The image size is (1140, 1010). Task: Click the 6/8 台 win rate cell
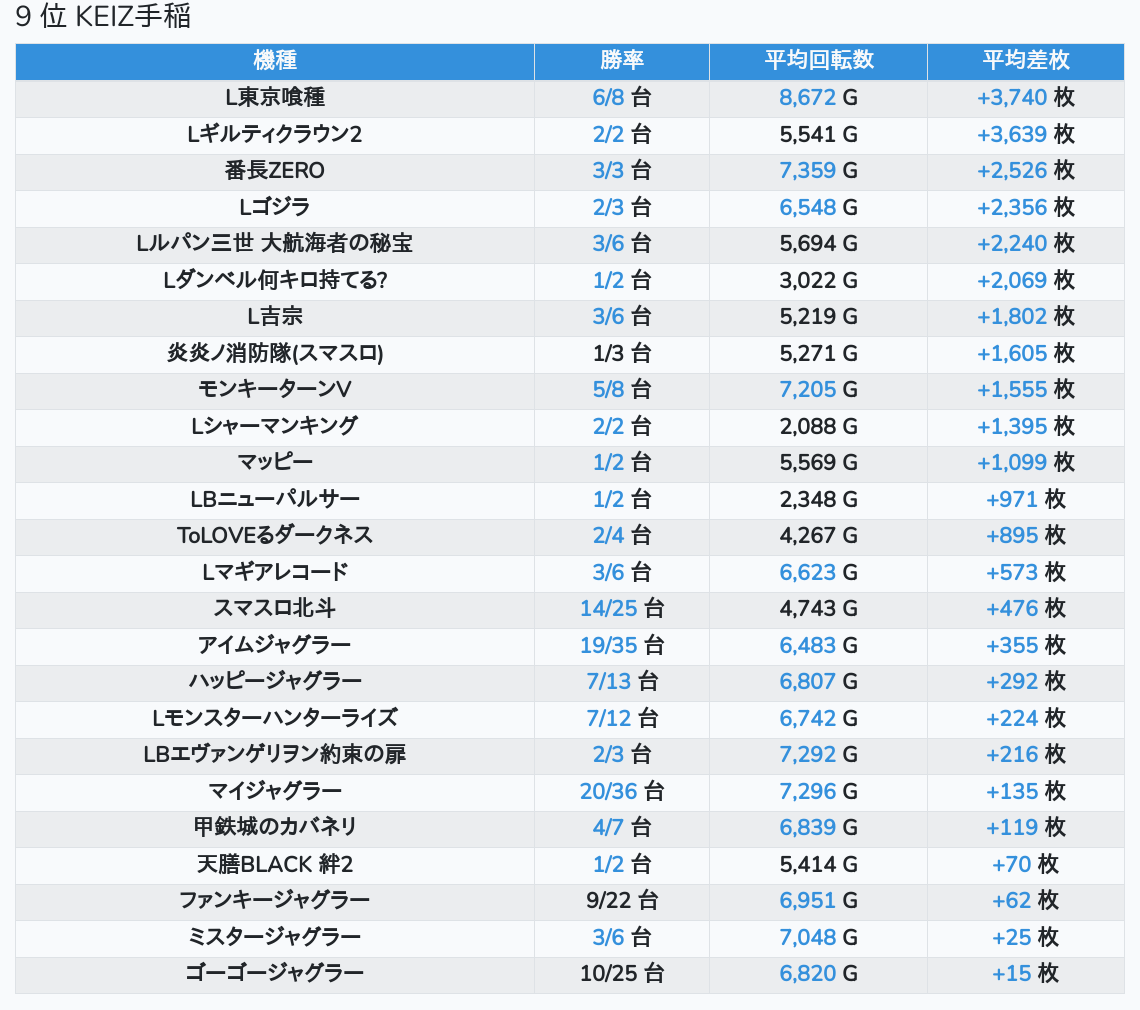click(x=622, y=97)
